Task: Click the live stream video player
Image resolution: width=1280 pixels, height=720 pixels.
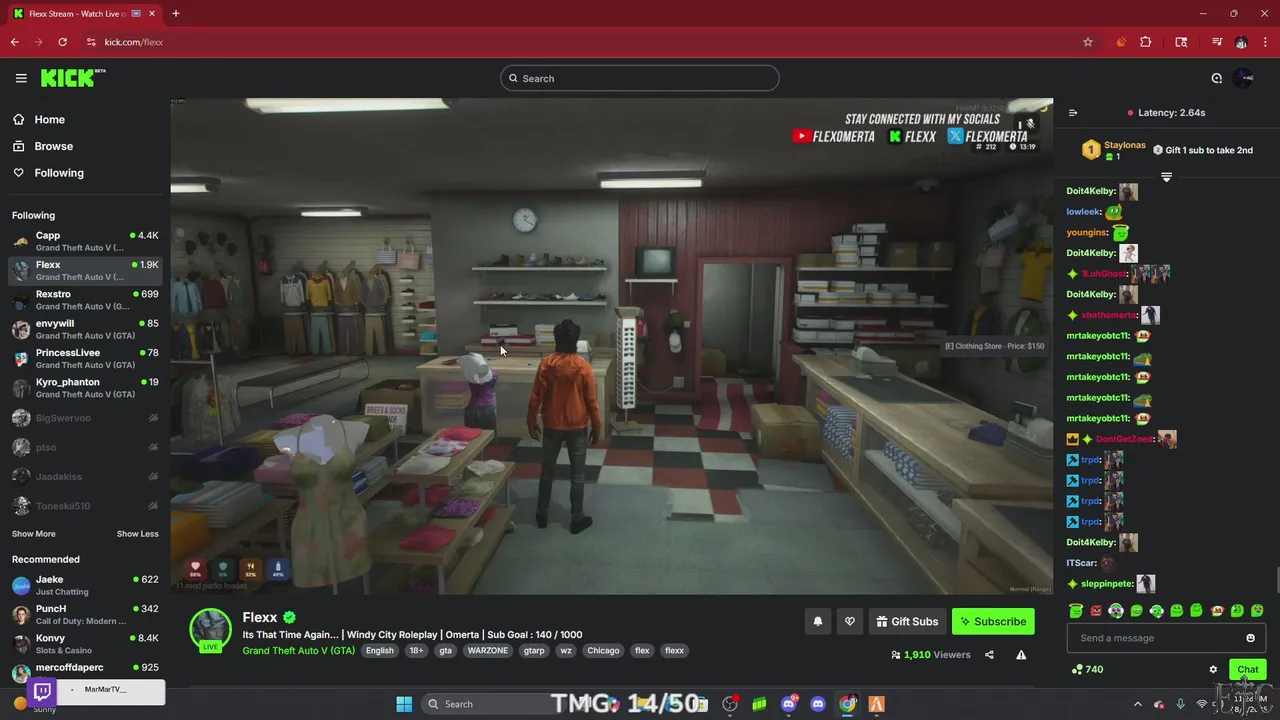Action: pyautogui.click(x=611, y=346)
